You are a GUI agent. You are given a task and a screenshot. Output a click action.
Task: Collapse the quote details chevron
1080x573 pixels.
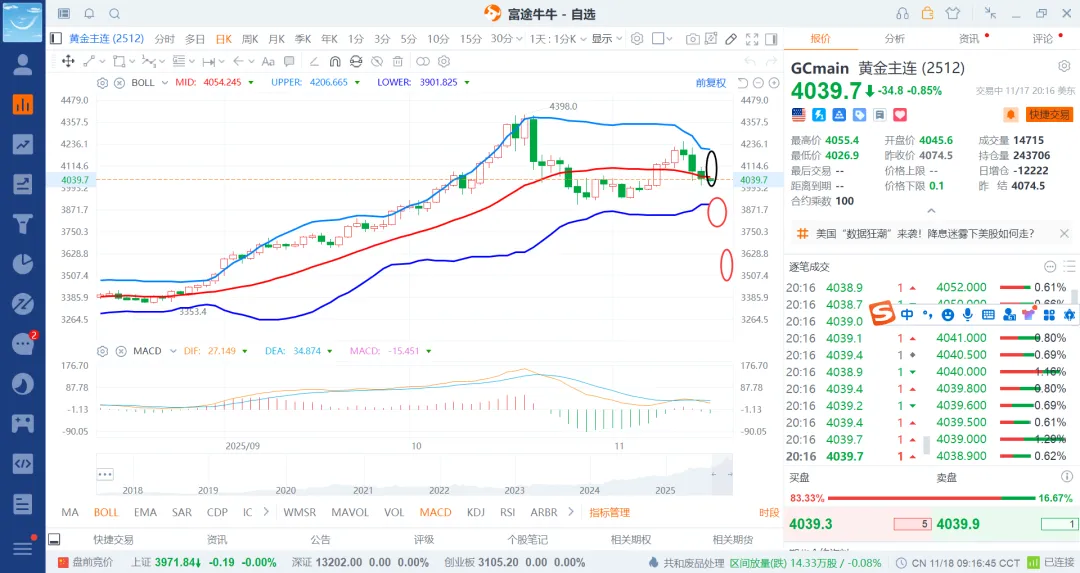(x=931, y=211)
